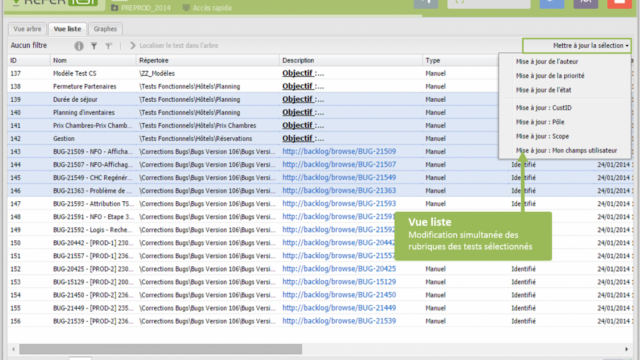The width and height of the screenshot is (640, 360).
Task: Click the folder icon beside PREPROD_2014
Action: pyautogui.click(x=115, y=8)
